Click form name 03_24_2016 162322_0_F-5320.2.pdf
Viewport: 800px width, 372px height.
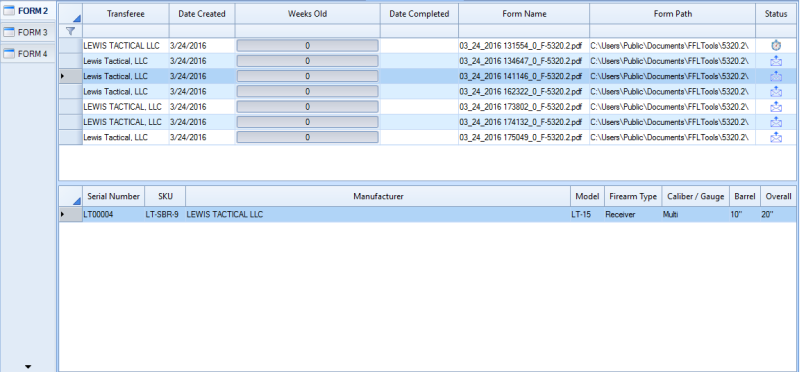520,91
